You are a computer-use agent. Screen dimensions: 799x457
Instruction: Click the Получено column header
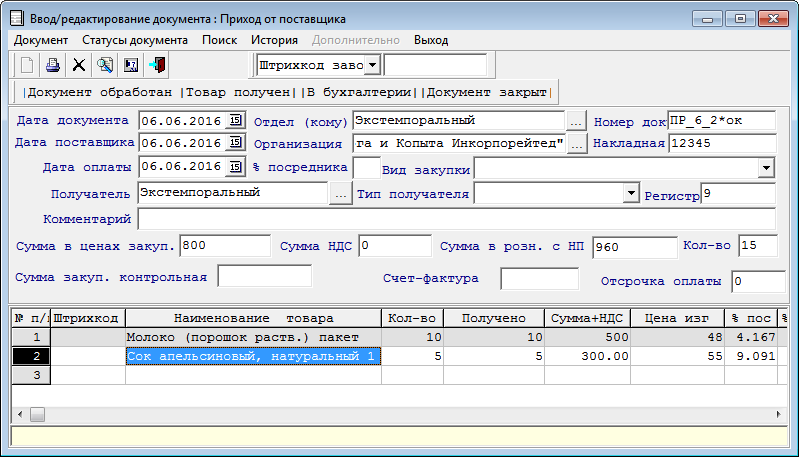tap(494, 318)
